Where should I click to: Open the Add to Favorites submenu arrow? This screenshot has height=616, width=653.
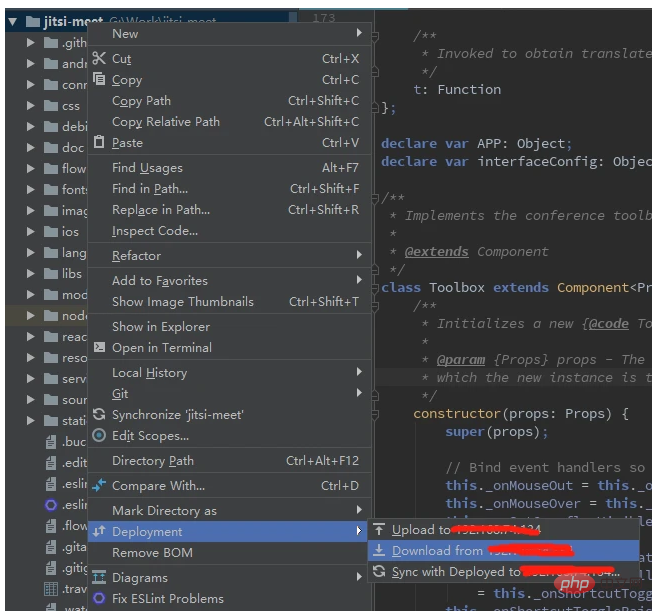click(x=359, y=279)
